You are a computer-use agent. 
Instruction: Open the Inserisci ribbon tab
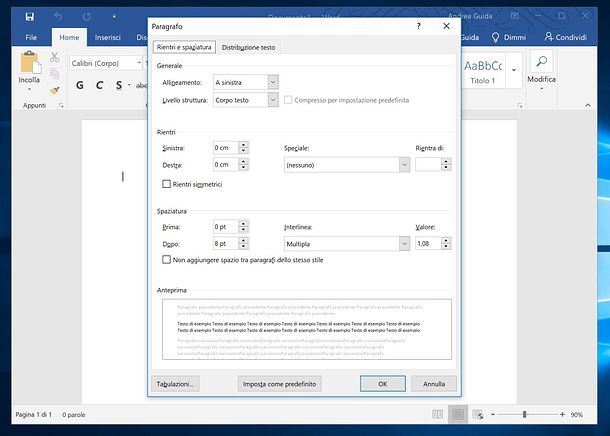[107, 37]
